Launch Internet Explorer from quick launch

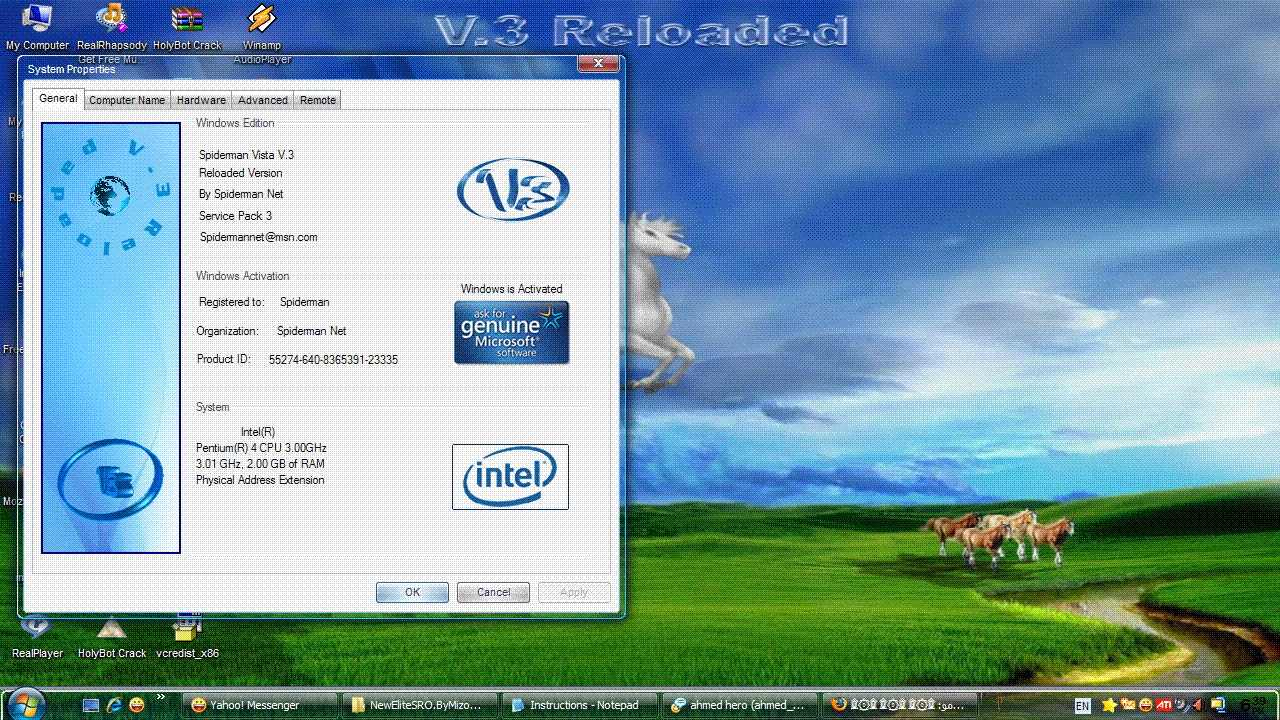pyautogui.click(x=114, y=705)
